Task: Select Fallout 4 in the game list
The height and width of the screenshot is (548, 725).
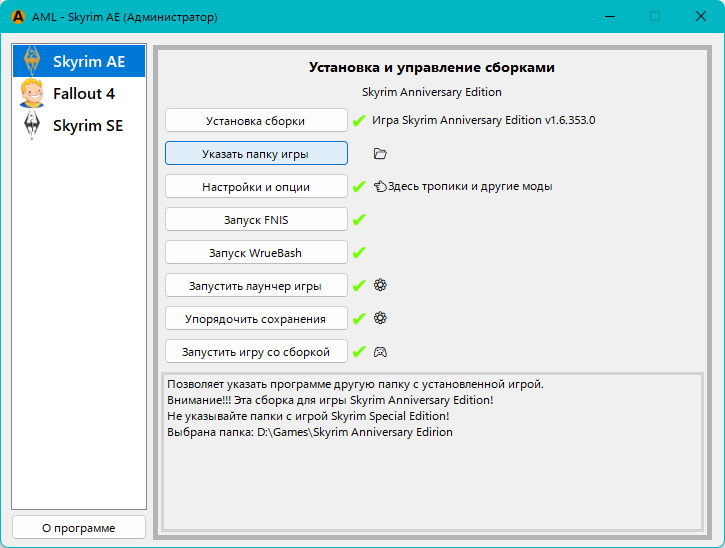Action: [79, 94]
